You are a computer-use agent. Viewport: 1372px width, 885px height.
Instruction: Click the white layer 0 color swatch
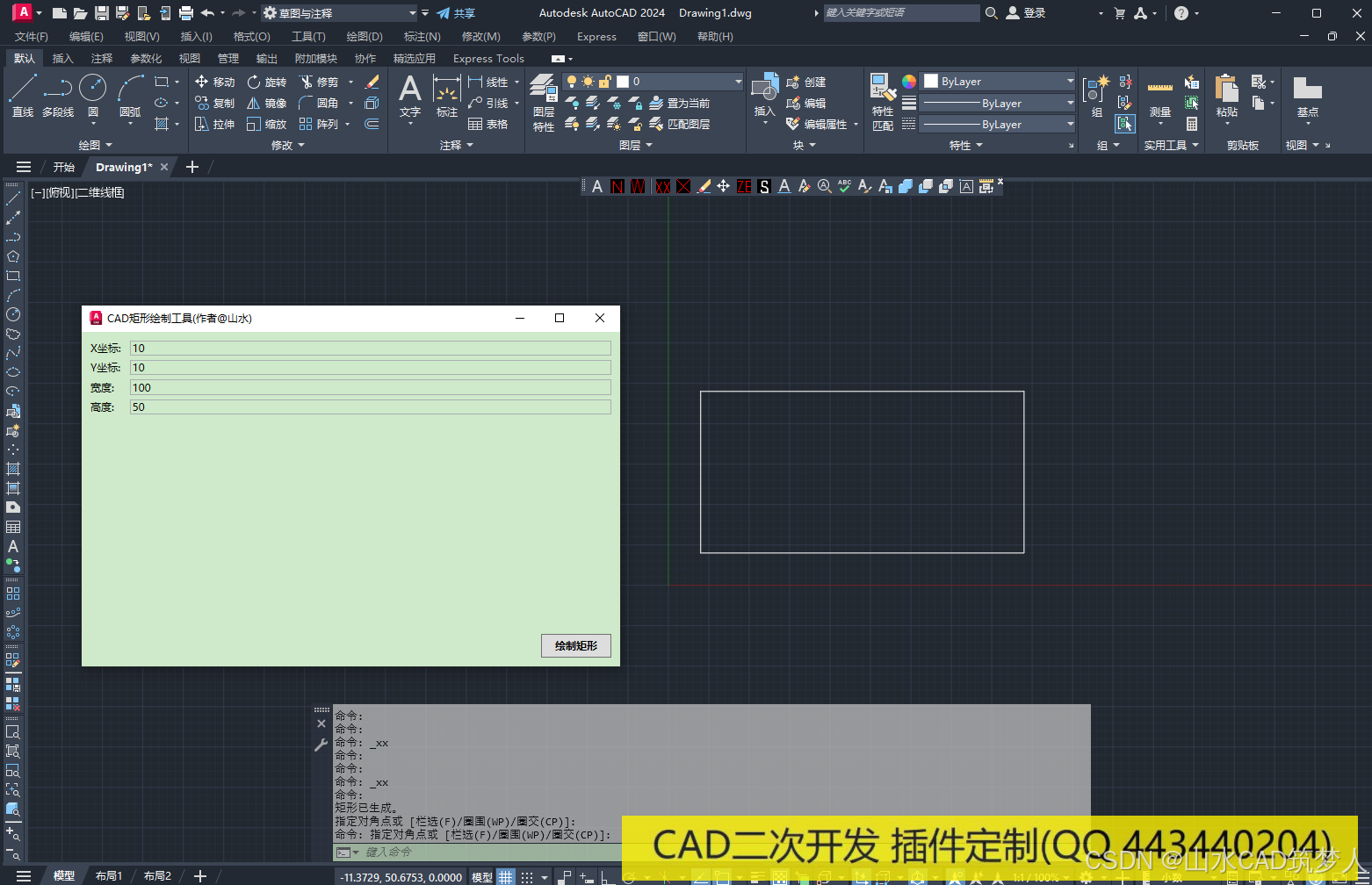pos(623,82)
